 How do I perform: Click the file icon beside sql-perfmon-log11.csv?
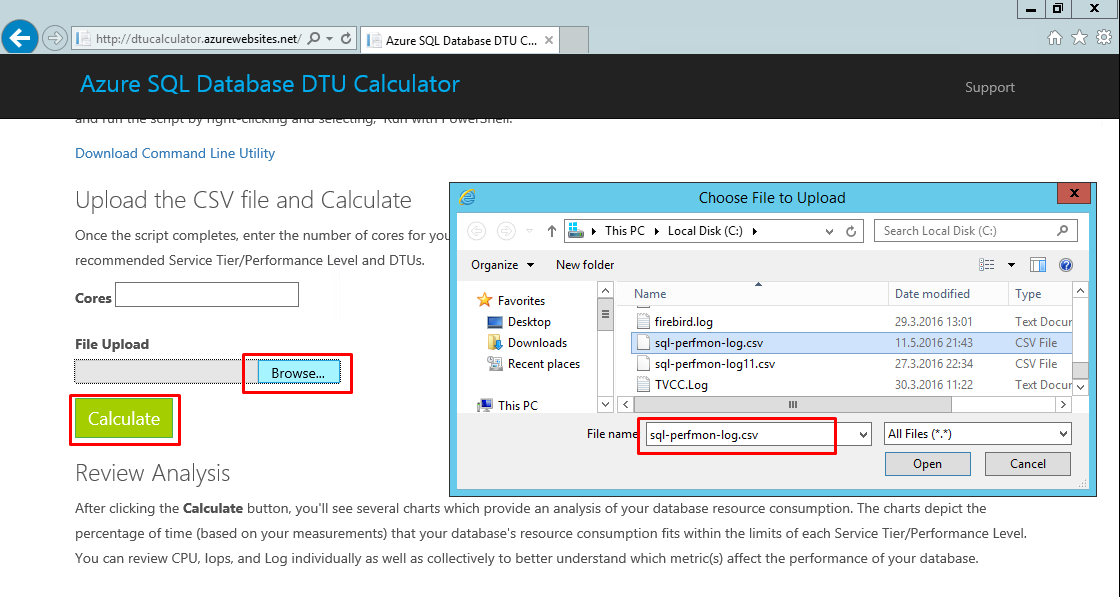tap(644, 363)
